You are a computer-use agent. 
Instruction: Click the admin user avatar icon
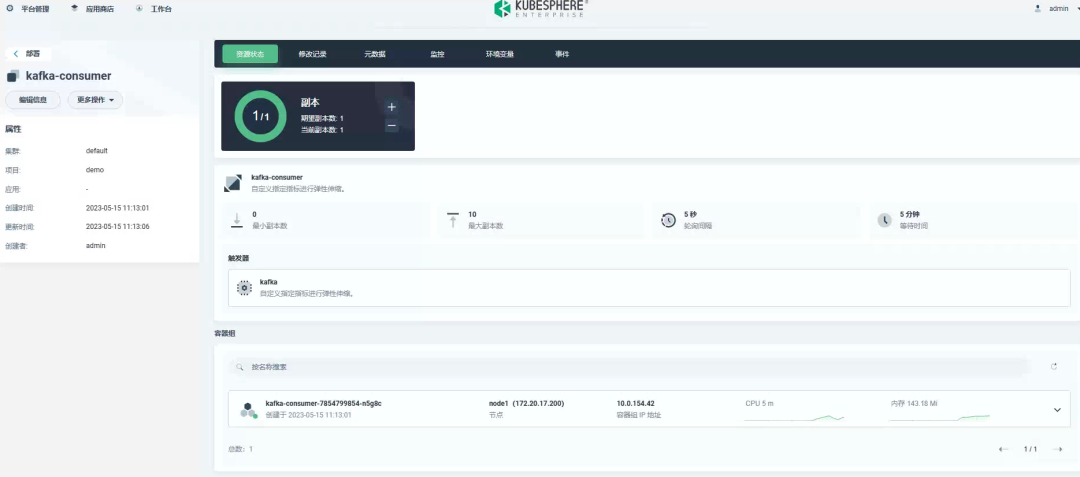click(x=1037, y=8)
